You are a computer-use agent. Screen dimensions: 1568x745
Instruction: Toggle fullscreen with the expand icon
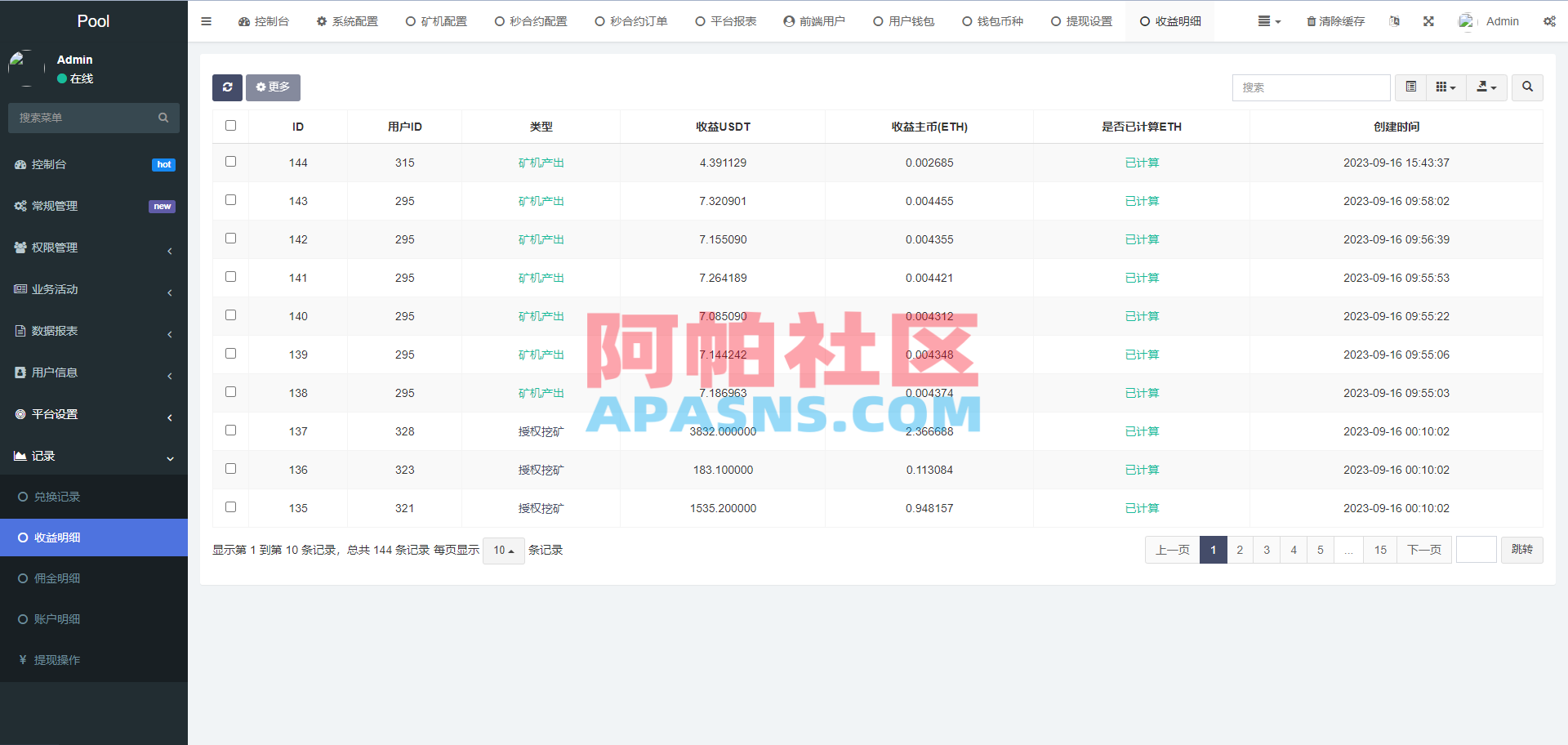click(1428, 21)
